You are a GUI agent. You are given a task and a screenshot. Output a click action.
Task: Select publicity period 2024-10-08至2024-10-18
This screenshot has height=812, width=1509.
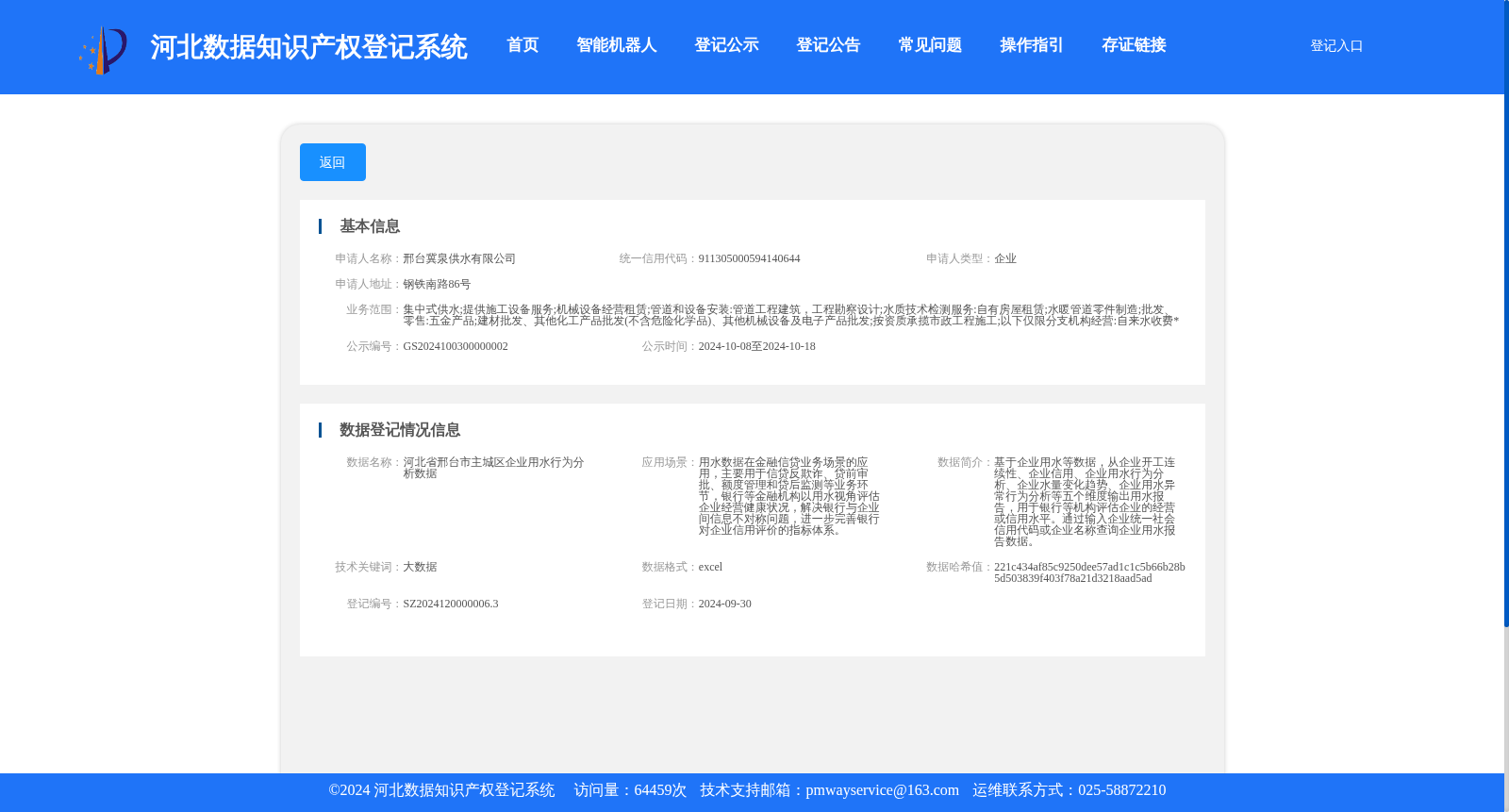point(756,346)
